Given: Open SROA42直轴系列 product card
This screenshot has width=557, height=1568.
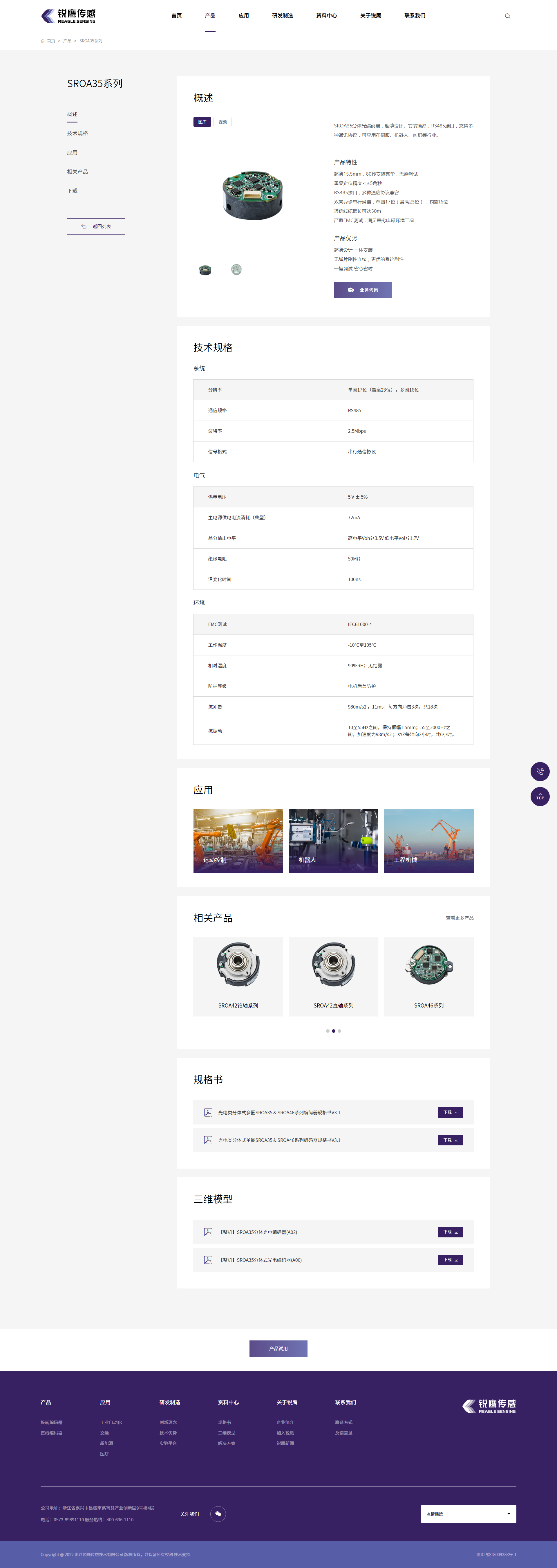Looking at the screenshot, I should [x=333, y=976].
